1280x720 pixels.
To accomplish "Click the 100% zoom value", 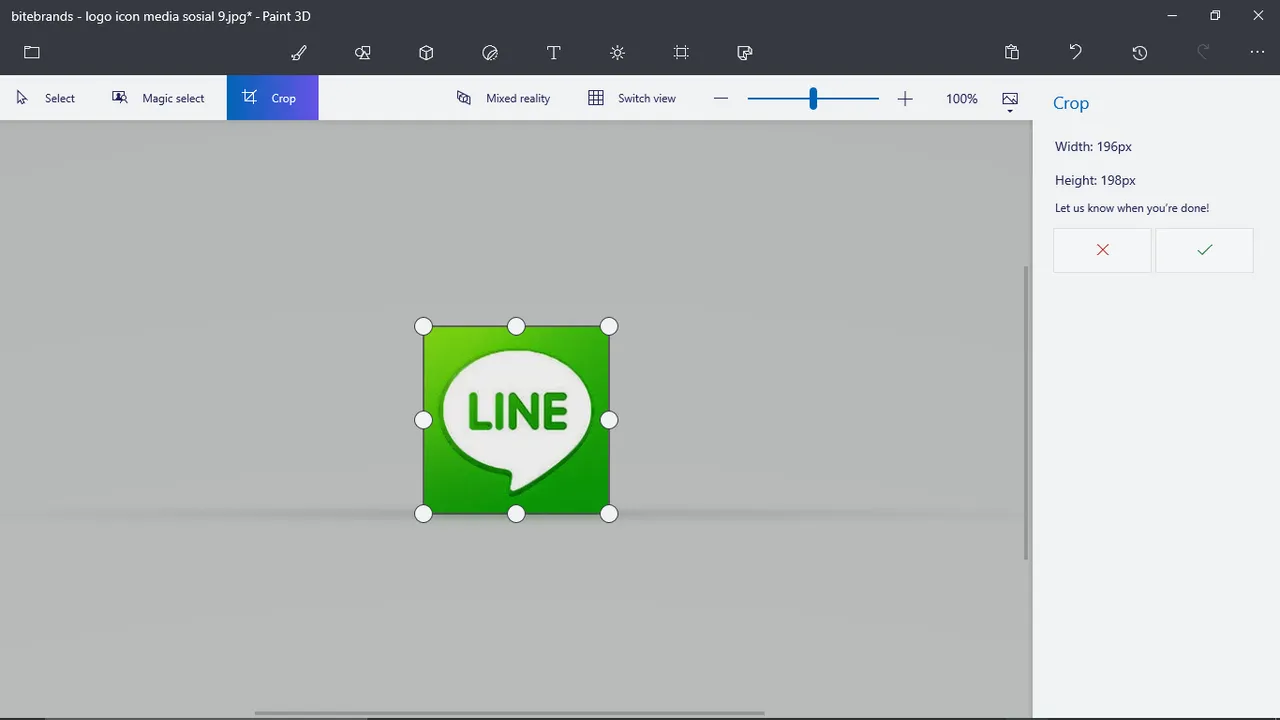I will coord(962,98).
